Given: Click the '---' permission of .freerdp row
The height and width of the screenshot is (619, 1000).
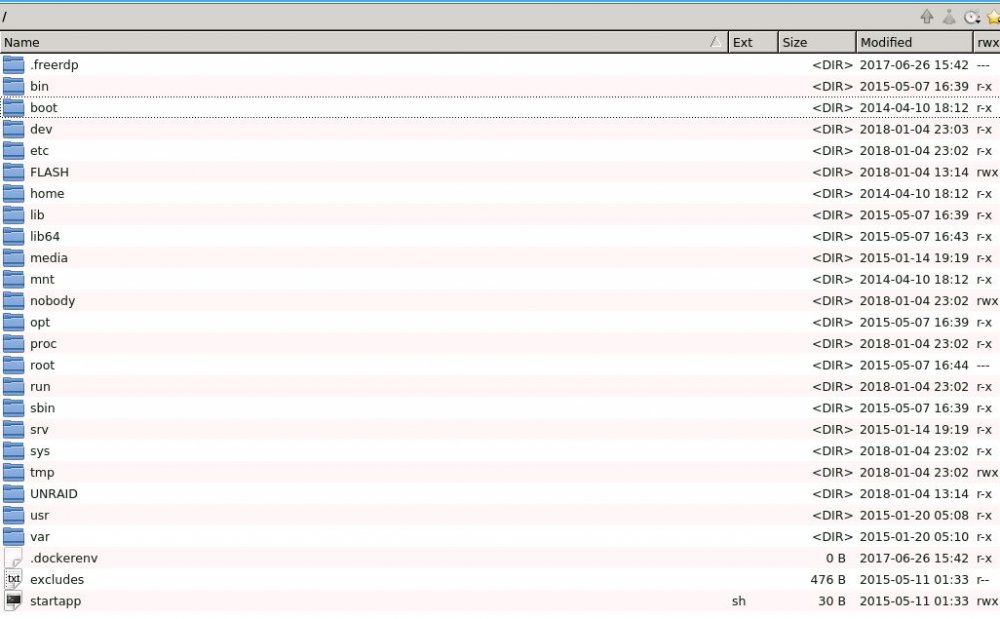Looking at the screenshot, I should coord(983,64).
